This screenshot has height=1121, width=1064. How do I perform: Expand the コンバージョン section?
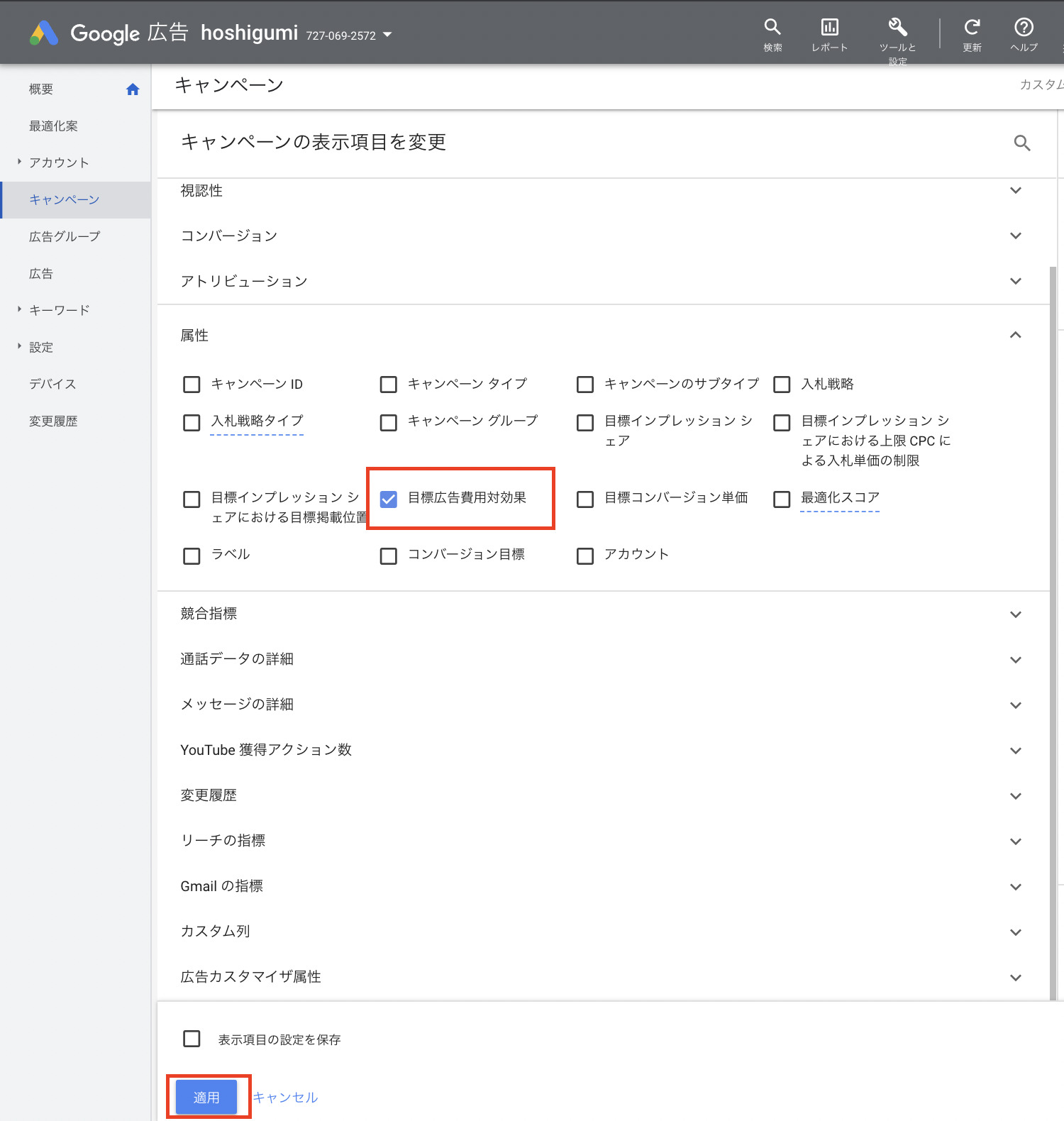click(1015, 236)
